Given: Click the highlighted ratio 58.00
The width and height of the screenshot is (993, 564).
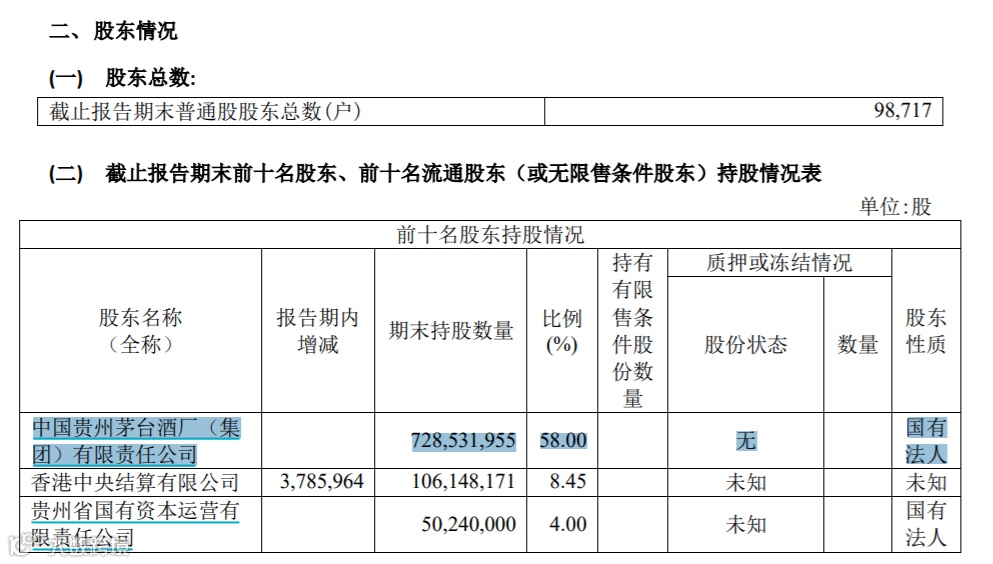Looking at the screenshot, I should [563, 441].
